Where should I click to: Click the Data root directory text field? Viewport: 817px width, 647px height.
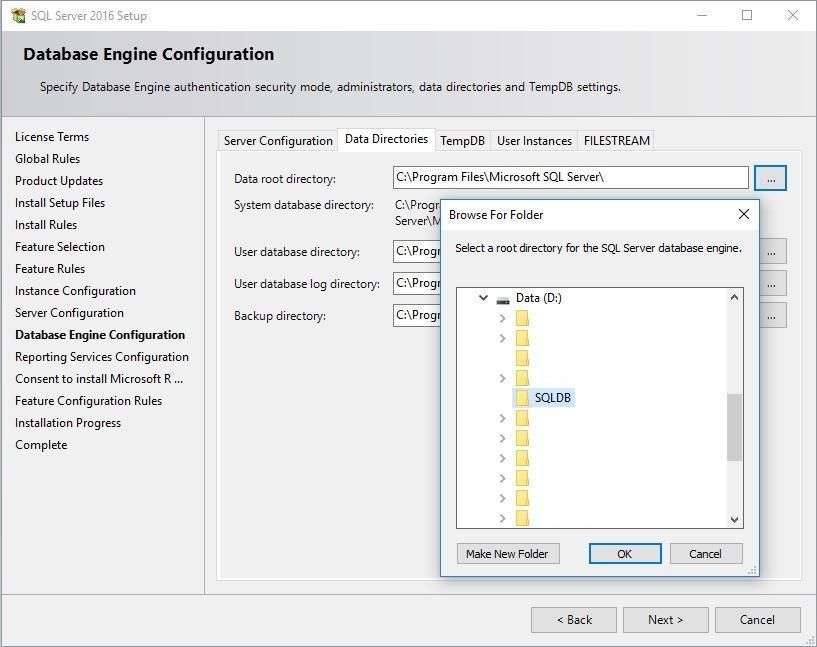[570, 178]
